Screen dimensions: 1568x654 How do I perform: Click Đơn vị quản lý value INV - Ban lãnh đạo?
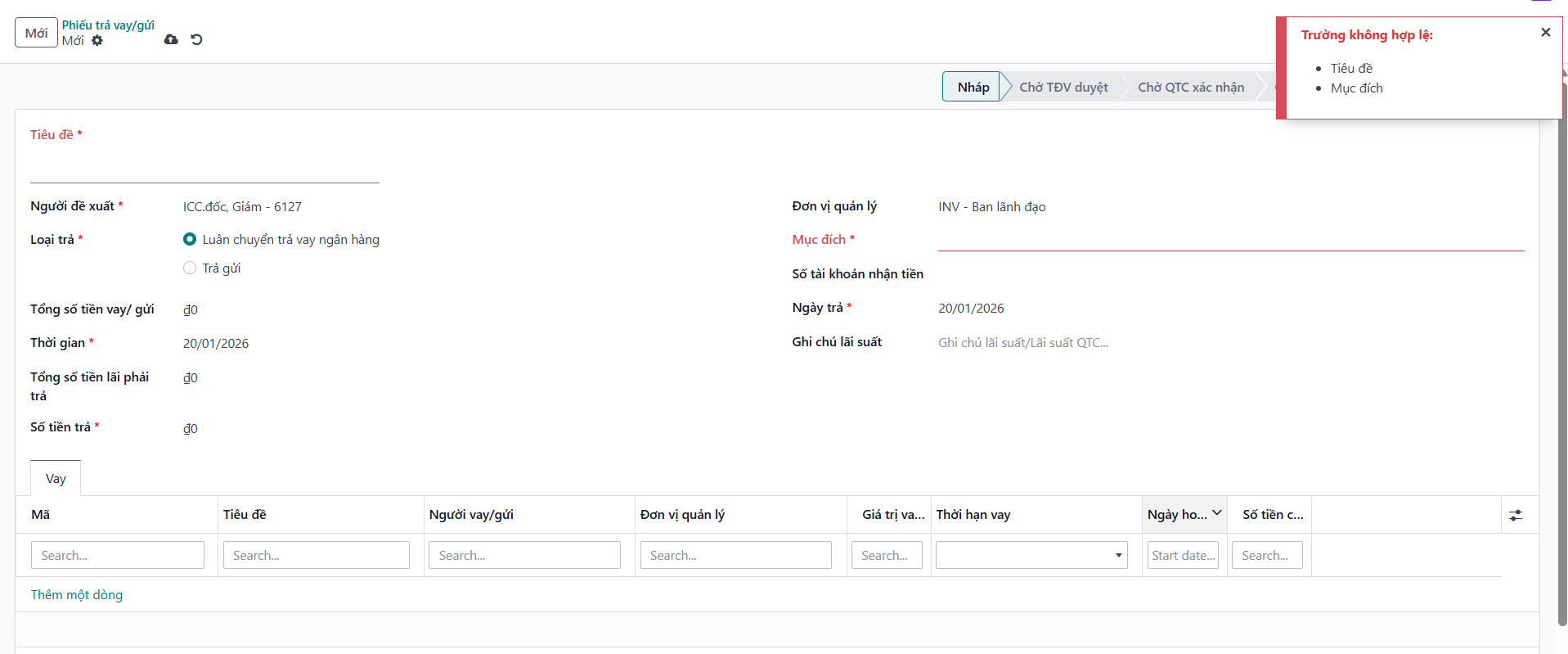(991, 207)
